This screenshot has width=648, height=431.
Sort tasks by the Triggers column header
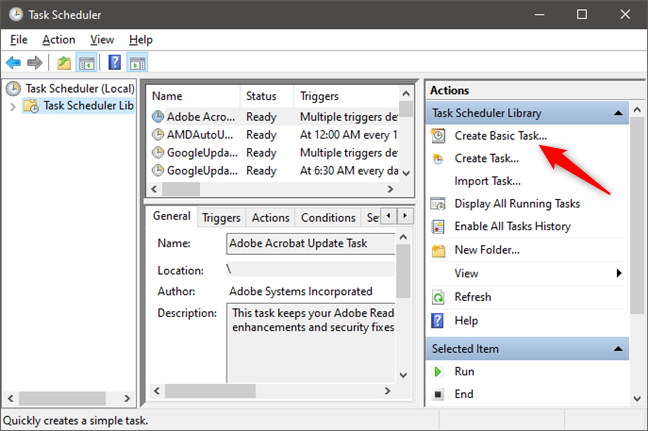pyautogui.click(x=346, y=96)
